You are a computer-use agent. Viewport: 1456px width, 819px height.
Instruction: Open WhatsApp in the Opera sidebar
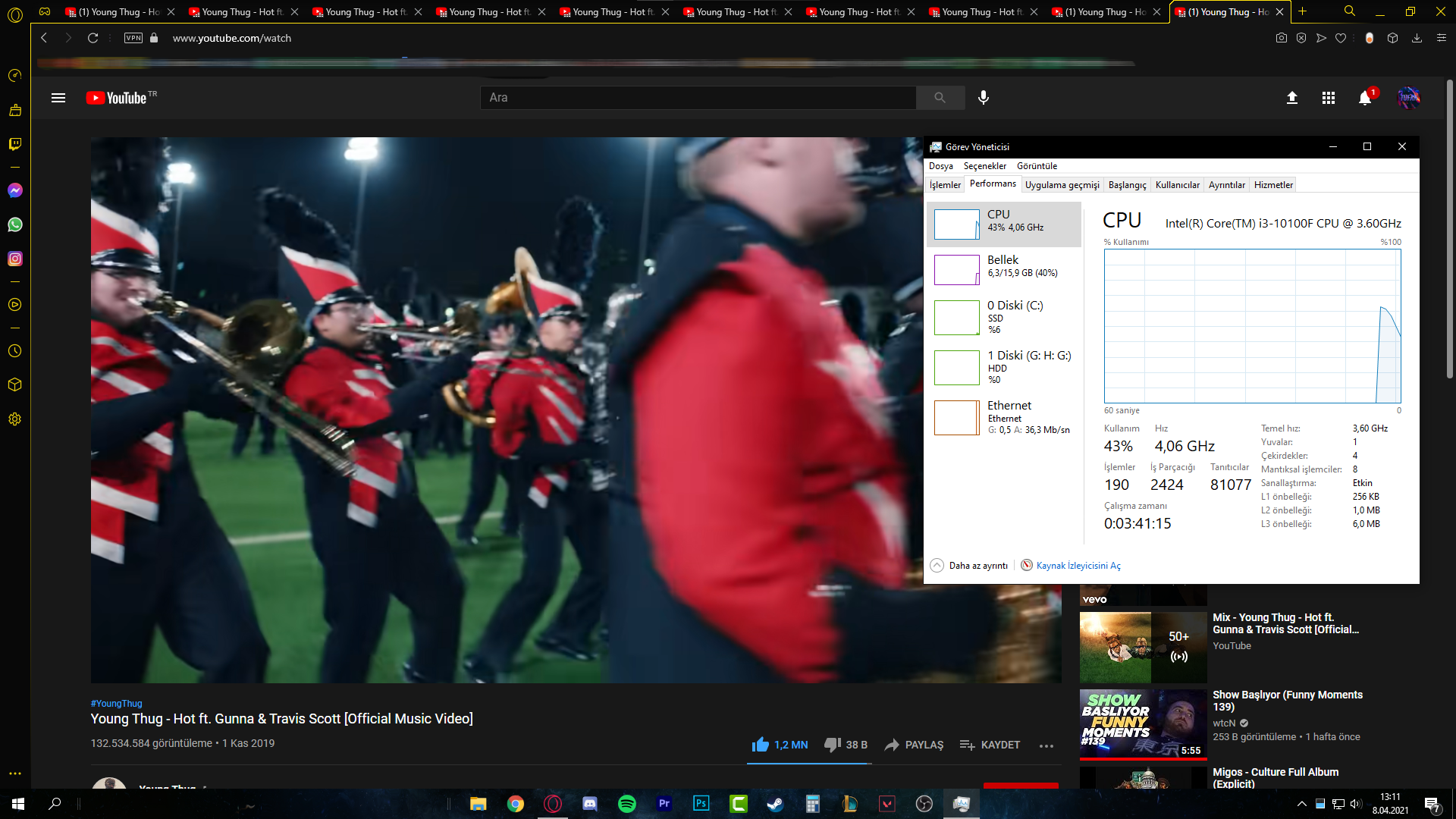point(14,224)
